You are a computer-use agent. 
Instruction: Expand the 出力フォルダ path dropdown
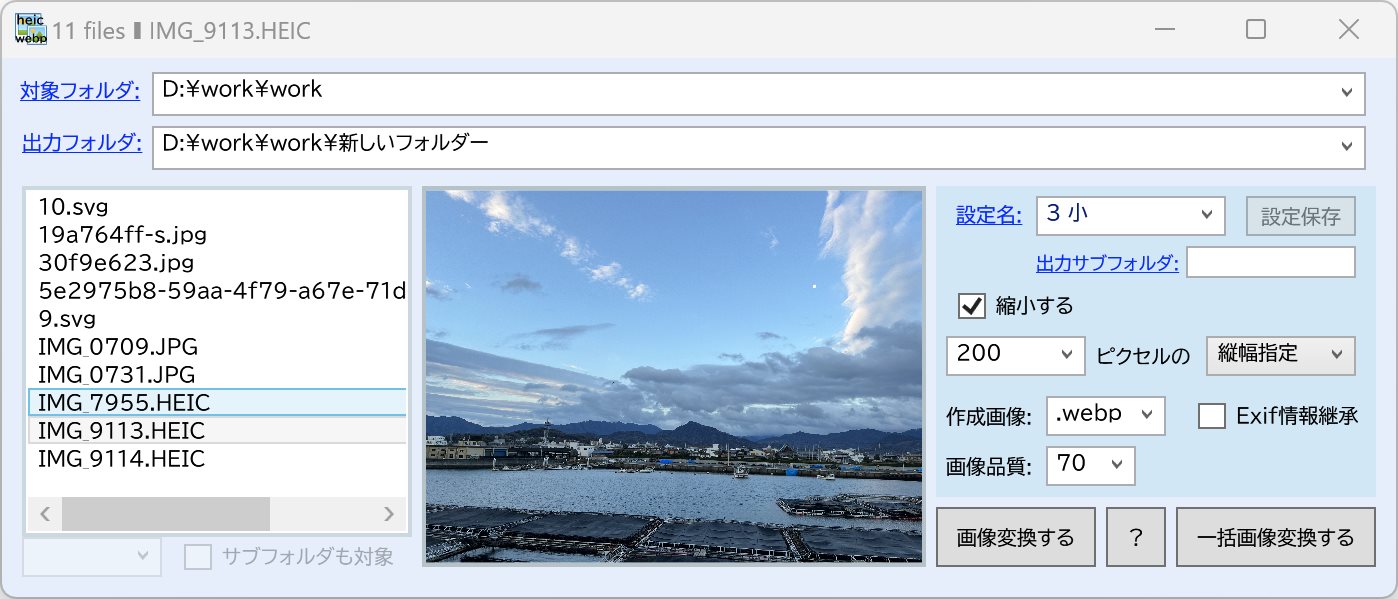coord(1345,147)
